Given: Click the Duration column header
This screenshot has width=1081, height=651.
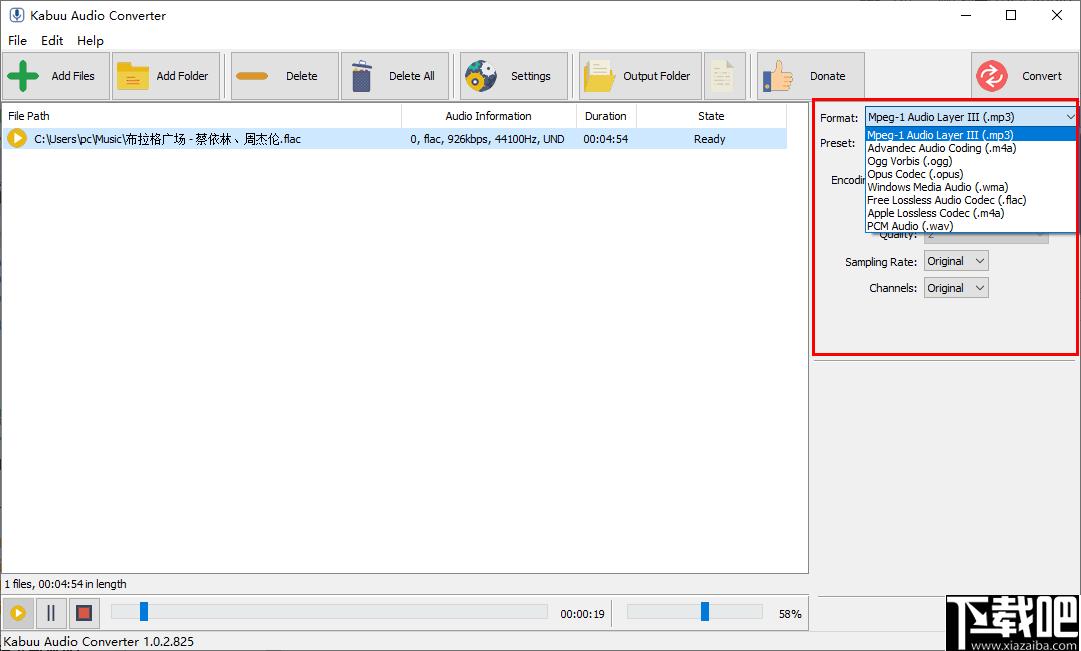Looking at the screenshot, I should pyautogui.click(x=606, y=116).
